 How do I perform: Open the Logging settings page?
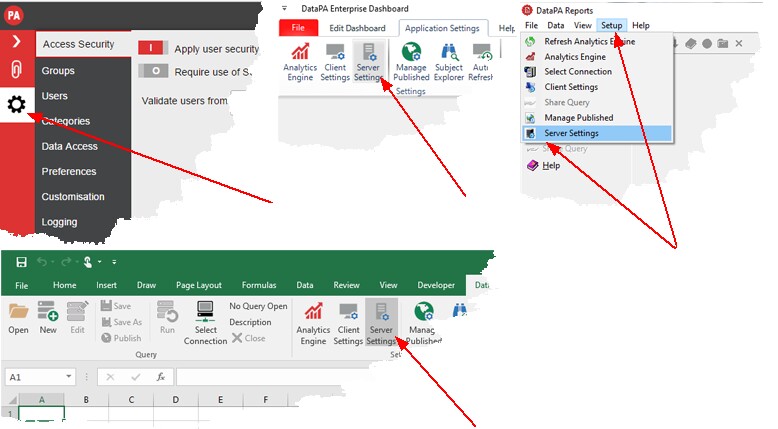point(60,222)
